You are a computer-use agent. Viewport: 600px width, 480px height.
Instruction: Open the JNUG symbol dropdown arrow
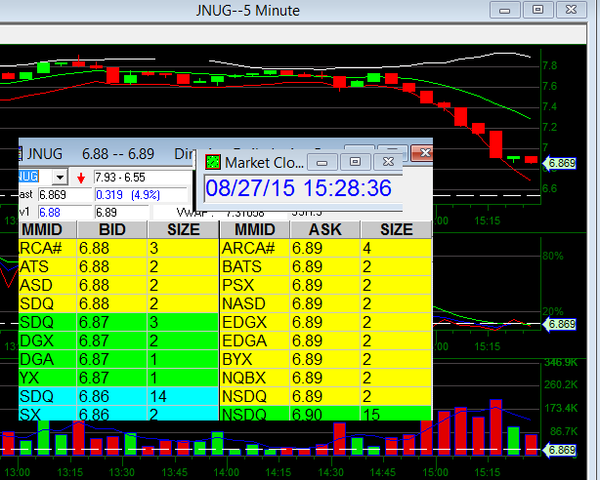pyautogui.click(x=60, y=177)
